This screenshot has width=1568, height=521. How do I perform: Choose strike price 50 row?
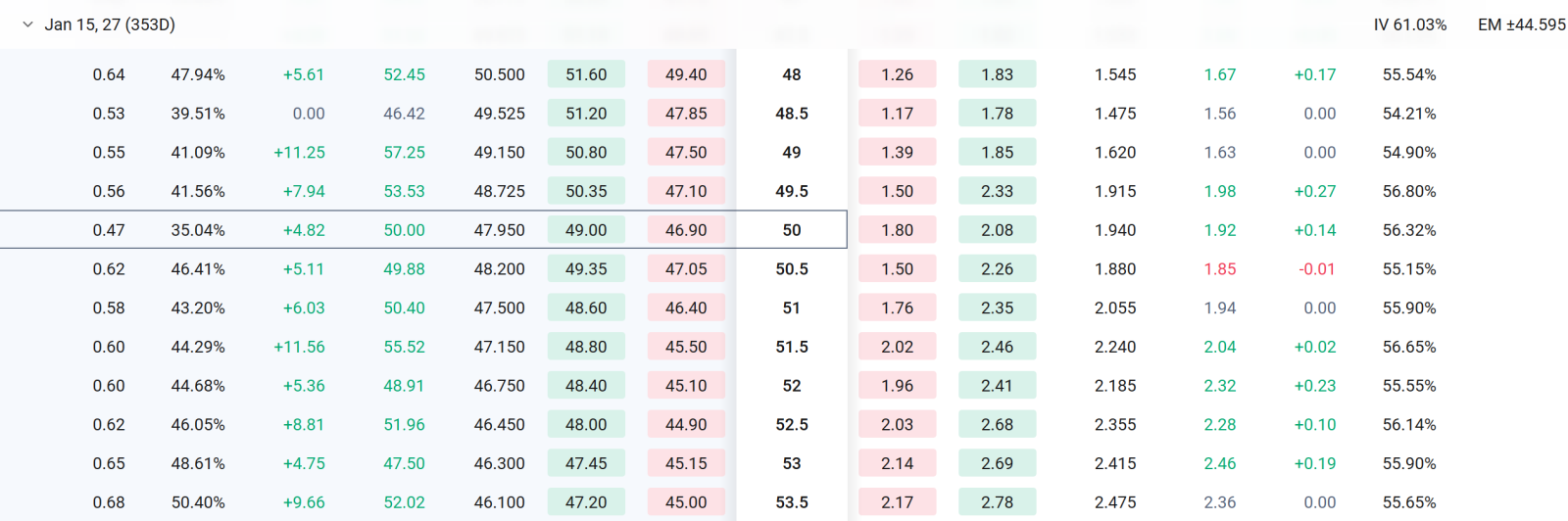pos(423,230)
